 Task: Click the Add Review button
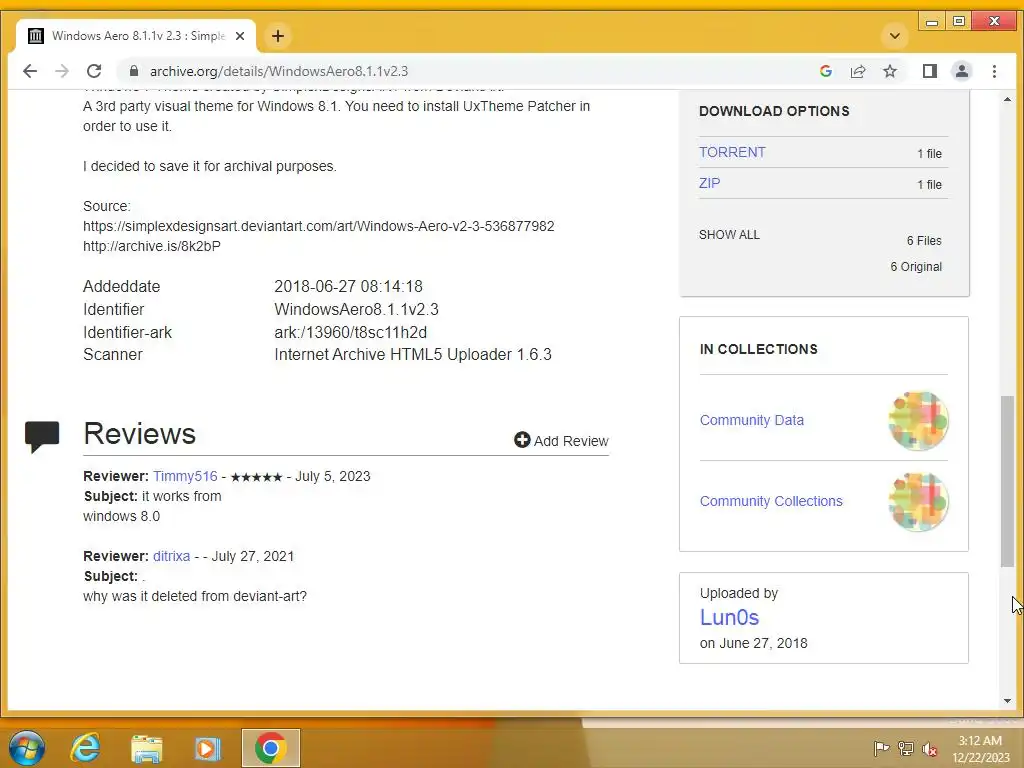[x=561, y=441]
